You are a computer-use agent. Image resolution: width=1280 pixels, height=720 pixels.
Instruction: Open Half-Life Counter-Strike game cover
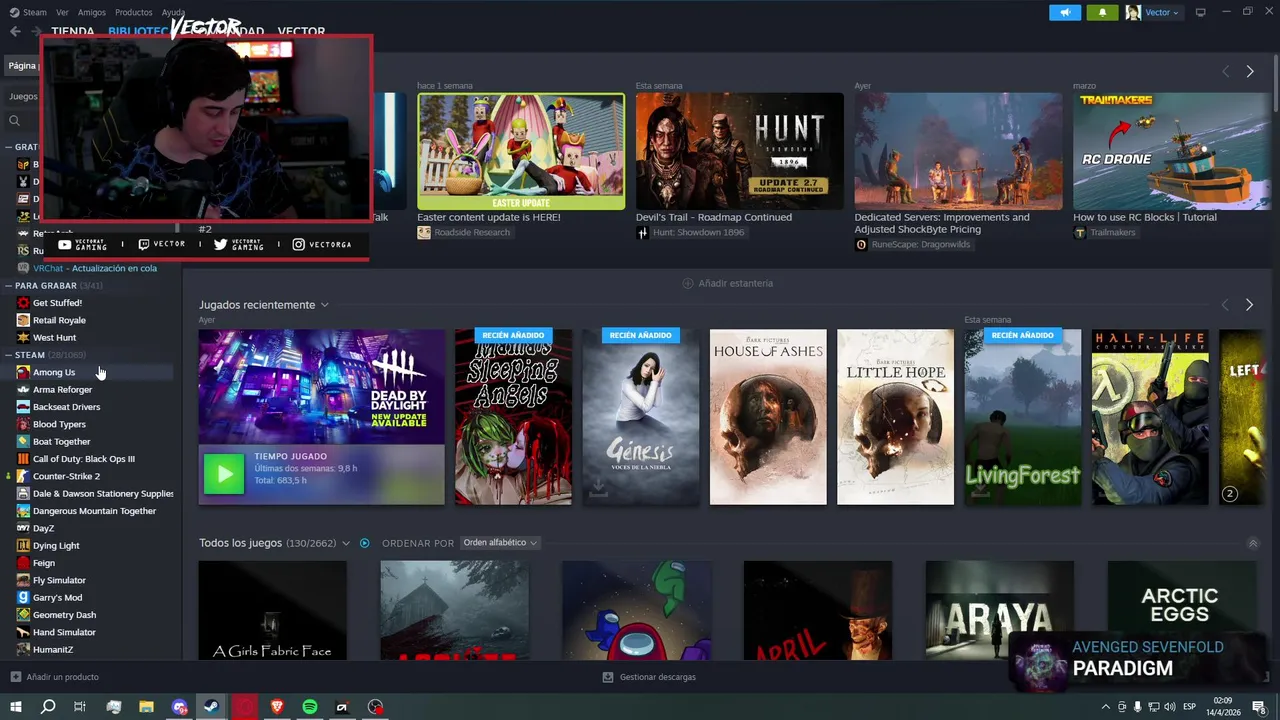(x=1150, y=417)
